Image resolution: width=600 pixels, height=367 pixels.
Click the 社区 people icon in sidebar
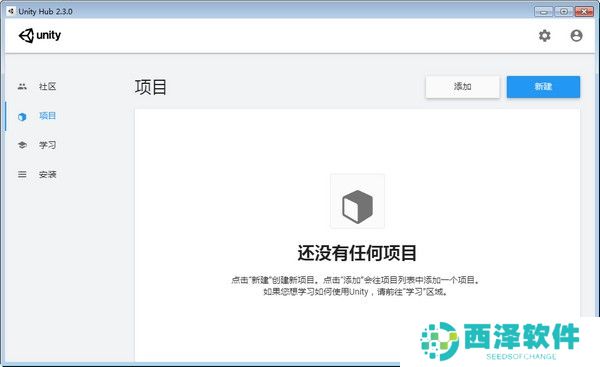tap(22, 86)
